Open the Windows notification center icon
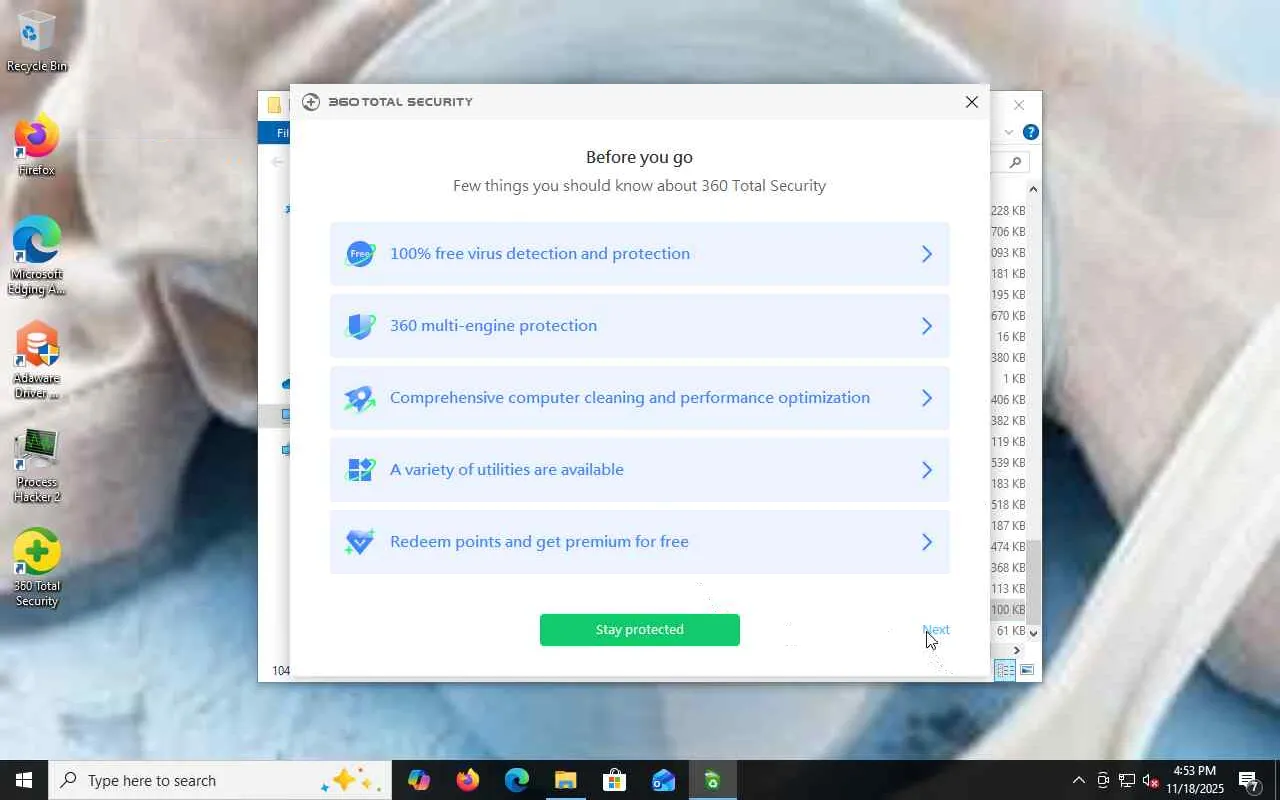1280x800 pixels. coord(1249,780)
